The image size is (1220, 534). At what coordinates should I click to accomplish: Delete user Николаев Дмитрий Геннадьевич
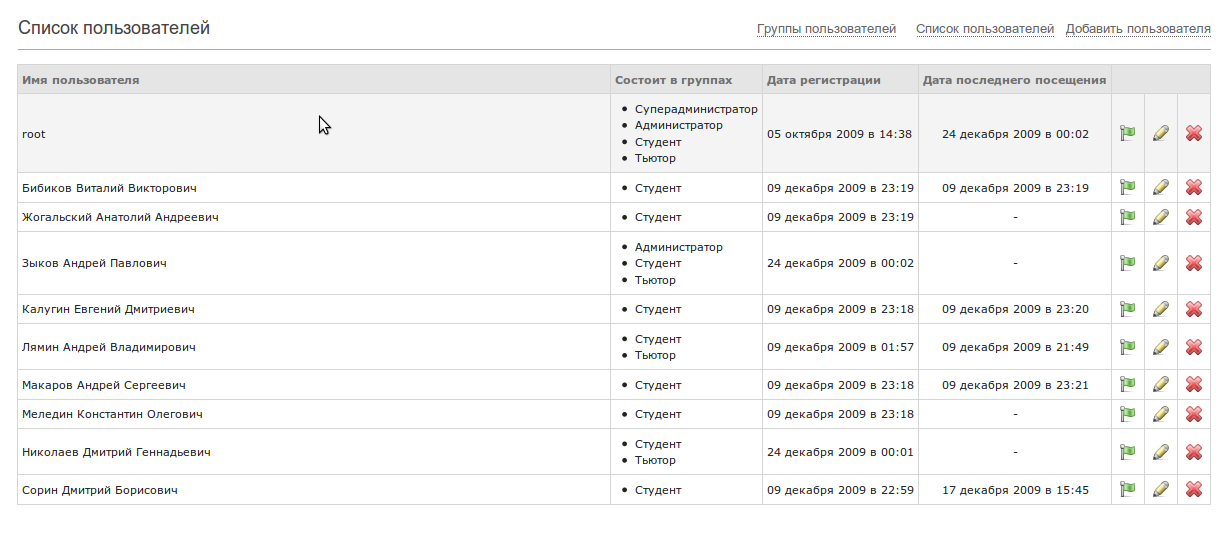1194,452
